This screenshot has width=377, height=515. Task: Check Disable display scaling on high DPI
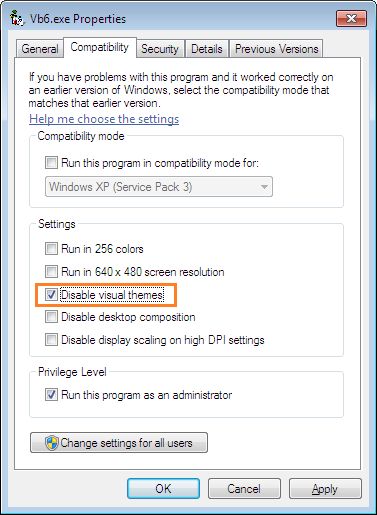tap(51, 340)
